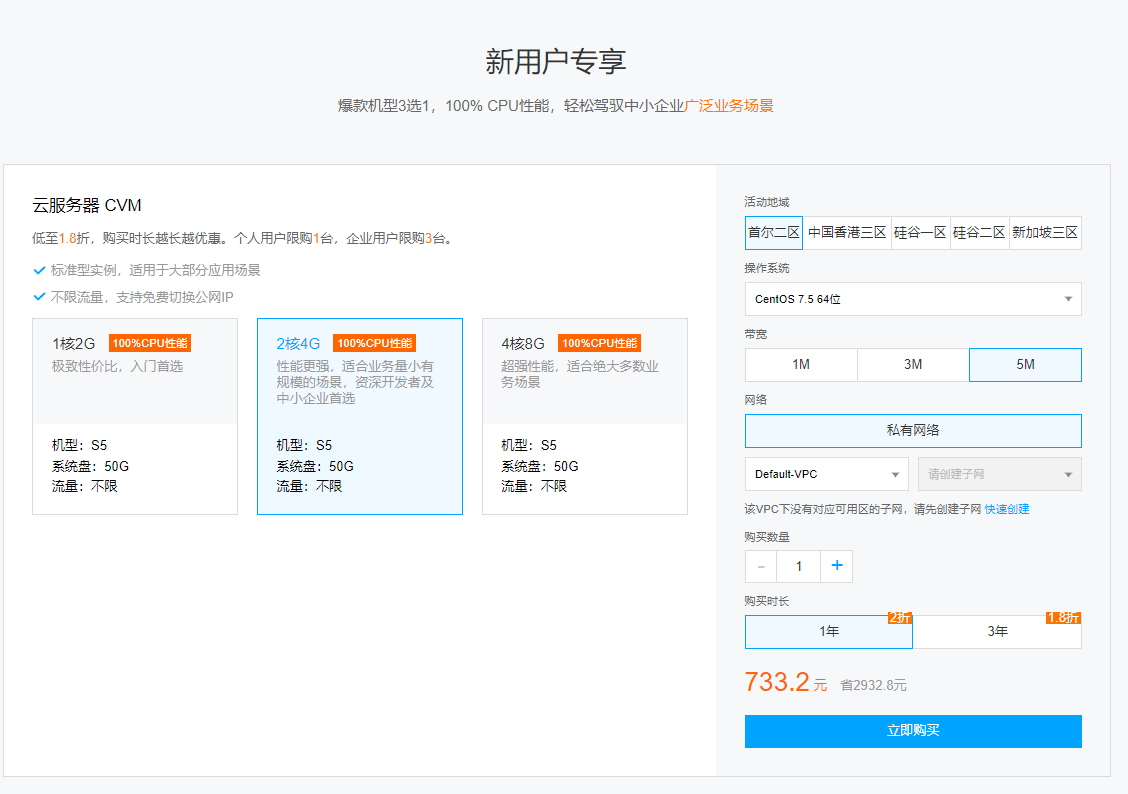Viewport: 1128px width, 794px height.
Task: Decrease purchase quantity with minus button
Action: tap(761, 567)
